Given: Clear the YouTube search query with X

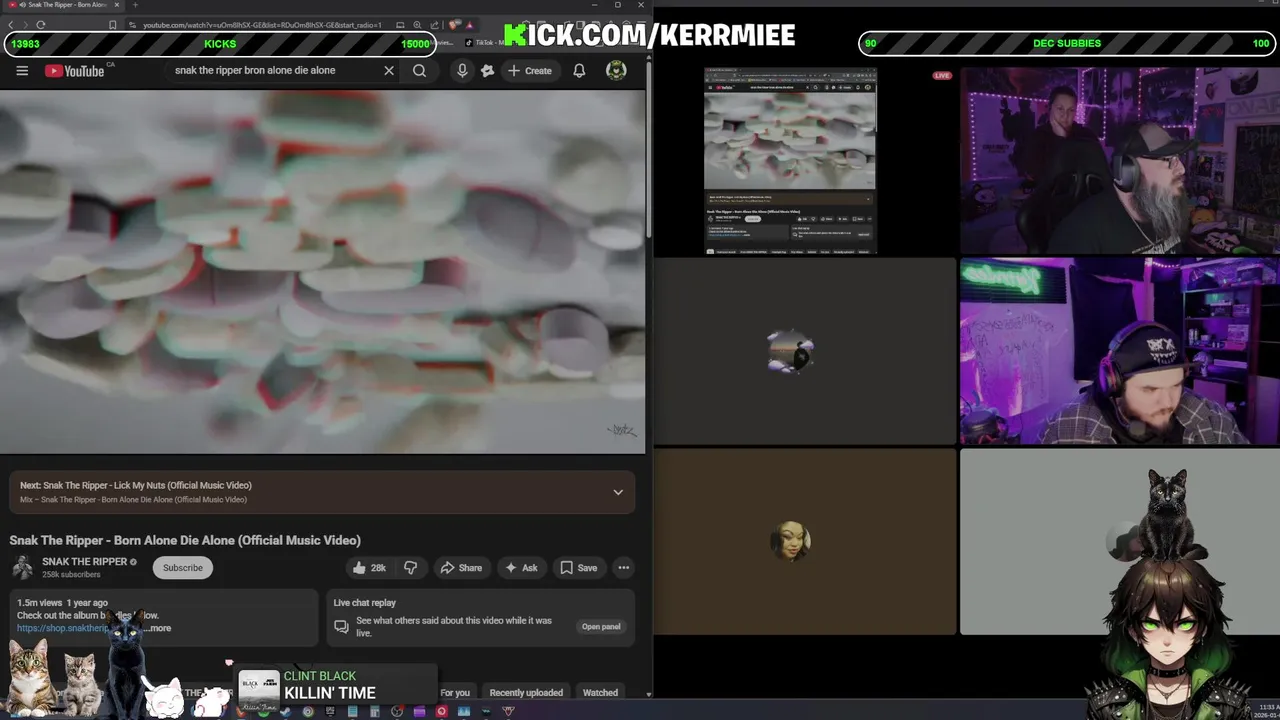Looking at the screenshot, I should point(389,71).
